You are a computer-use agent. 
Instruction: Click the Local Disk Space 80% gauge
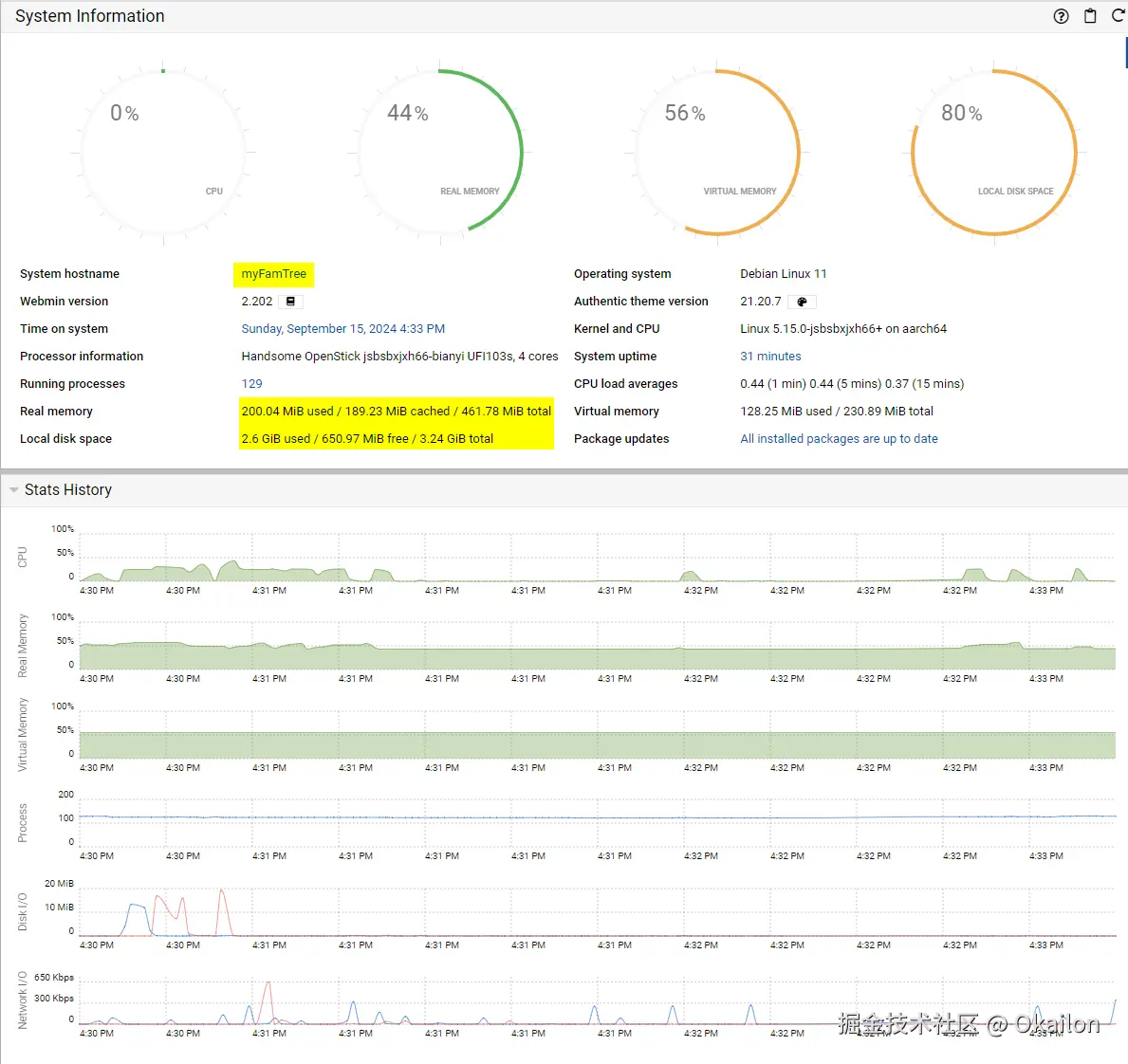[993, 152]
